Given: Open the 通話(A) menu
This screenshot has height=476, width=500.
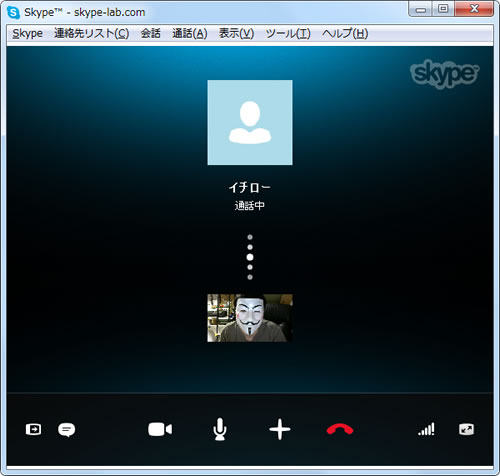Looking at the screenshot, I should pos(190,33).
